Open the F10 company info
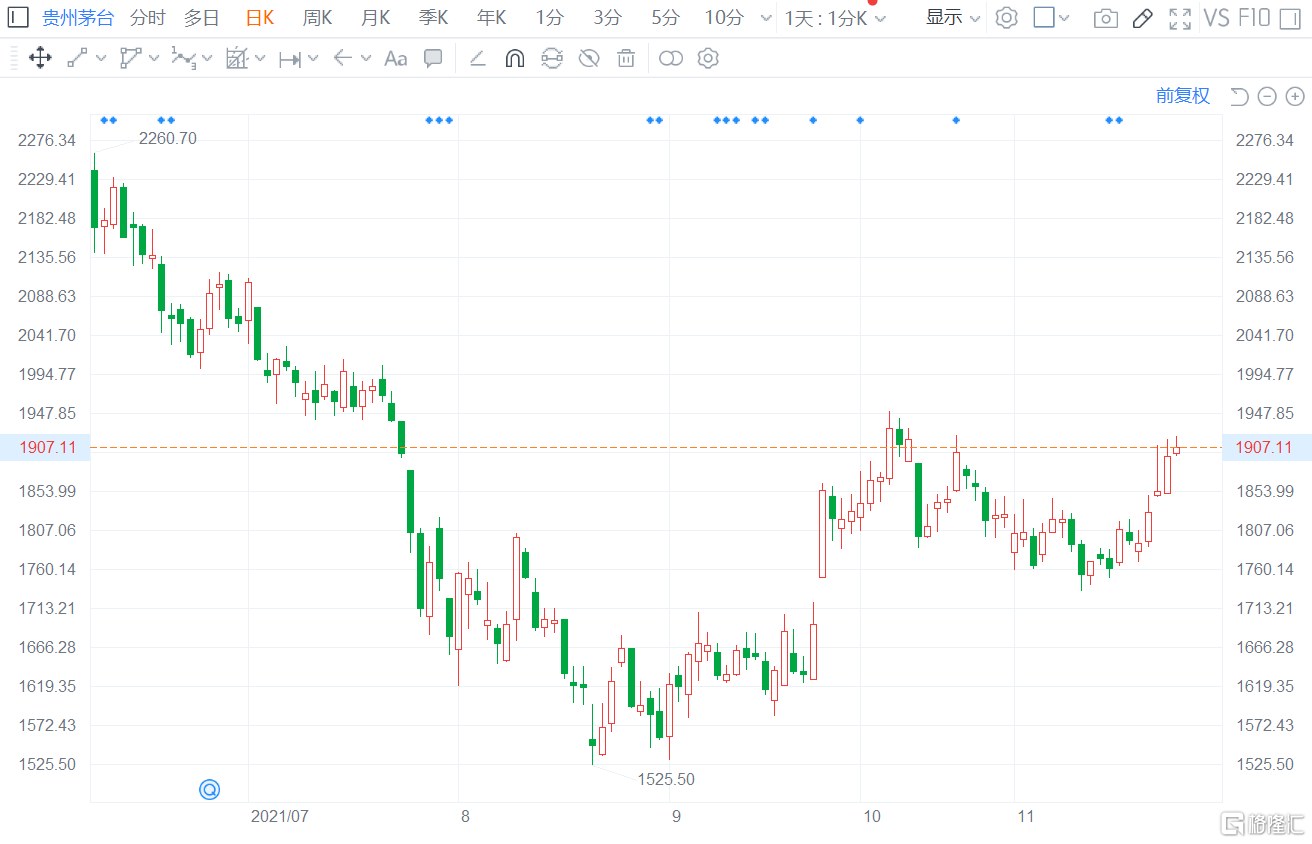The width and height of the screenshot is (1312, 844). (1254, 17)
